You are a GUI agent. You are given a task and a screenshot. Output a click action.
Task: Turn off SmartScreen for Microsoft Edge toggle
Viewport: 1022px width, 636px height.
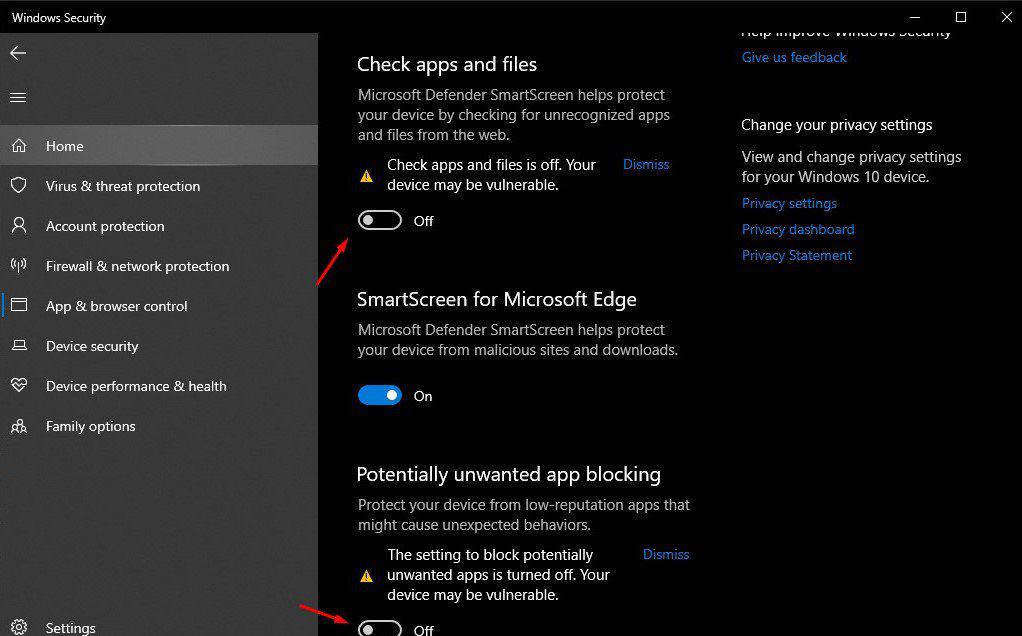pyautogui.click(x=379, y=395)
